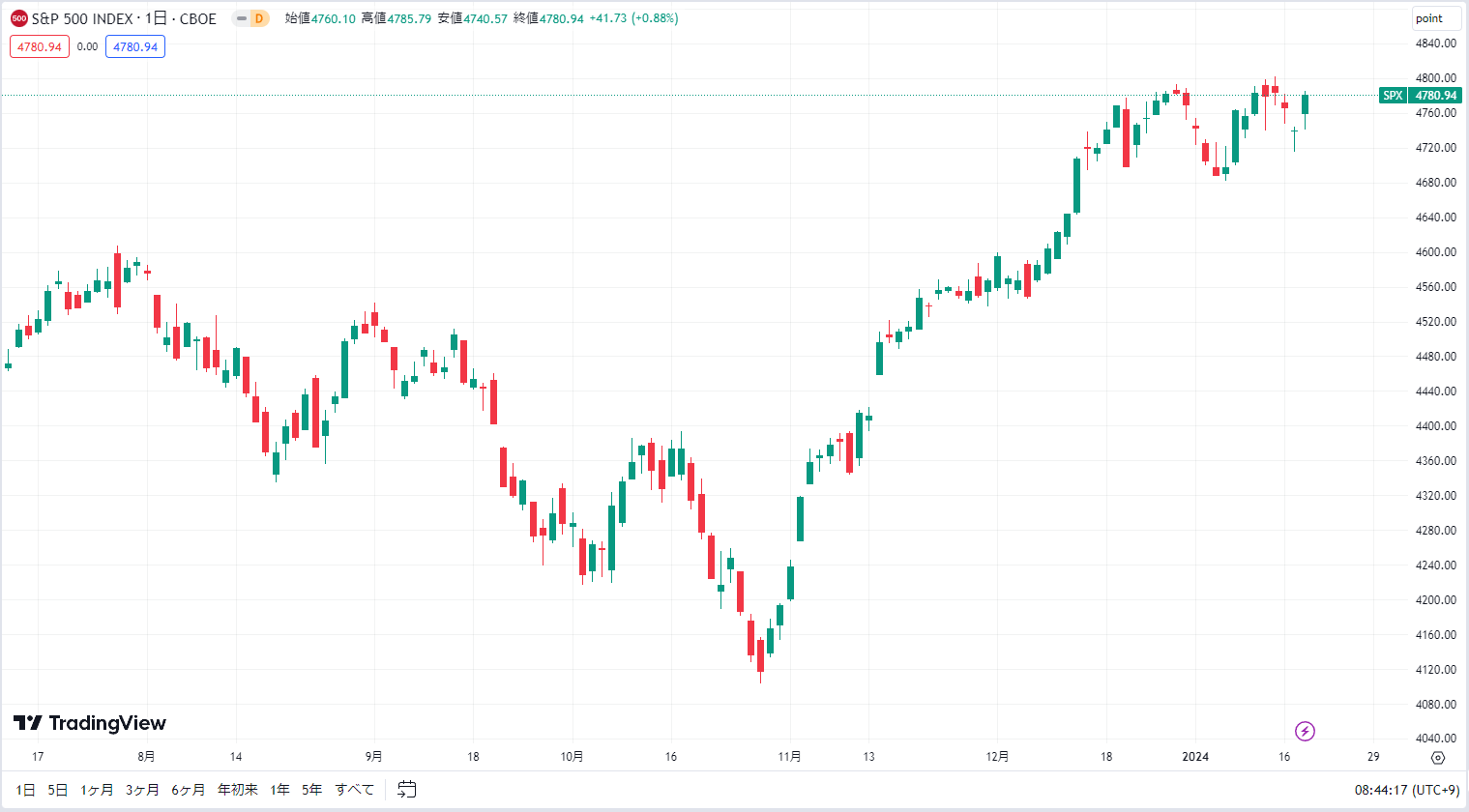The image size is (1469, 812).
Task: Click the 8月 label on time axis
Action: tap(146, 757)
